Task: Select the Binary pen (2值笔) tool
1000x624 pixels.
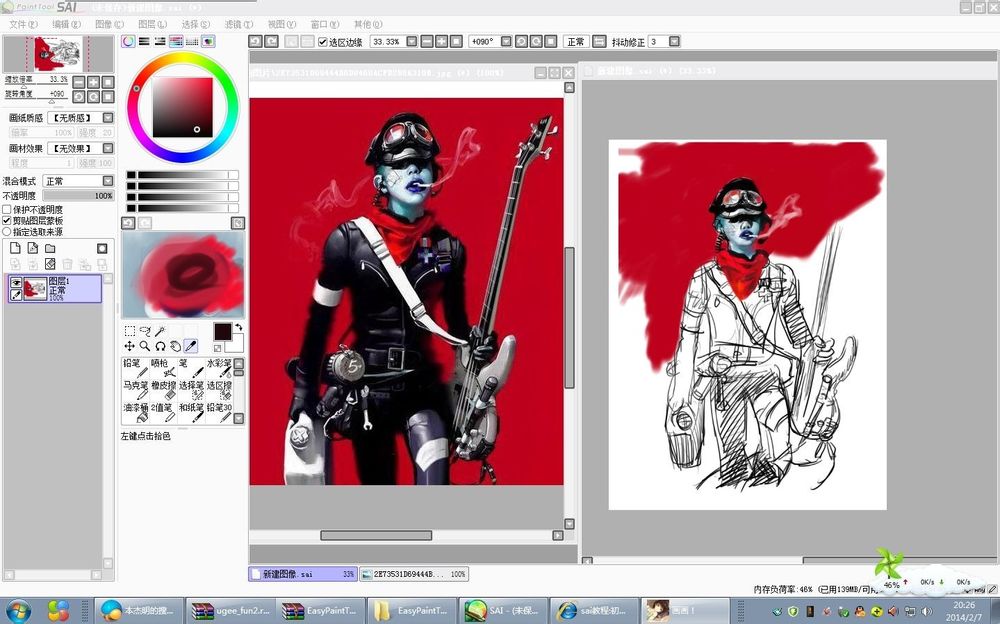Action: (x=163, y=412)
